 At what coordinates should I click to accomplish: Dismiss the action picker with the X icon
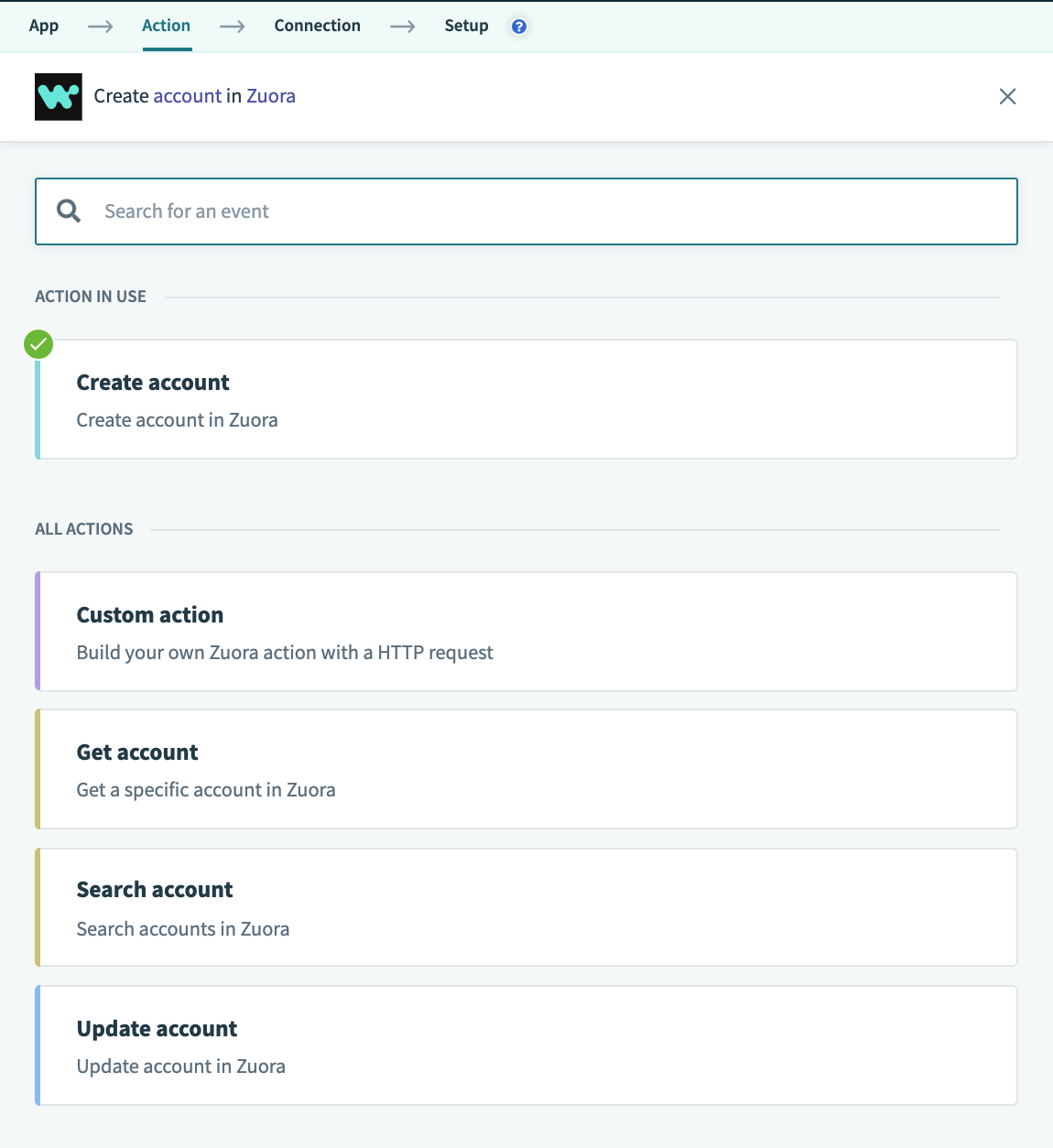1007,96
